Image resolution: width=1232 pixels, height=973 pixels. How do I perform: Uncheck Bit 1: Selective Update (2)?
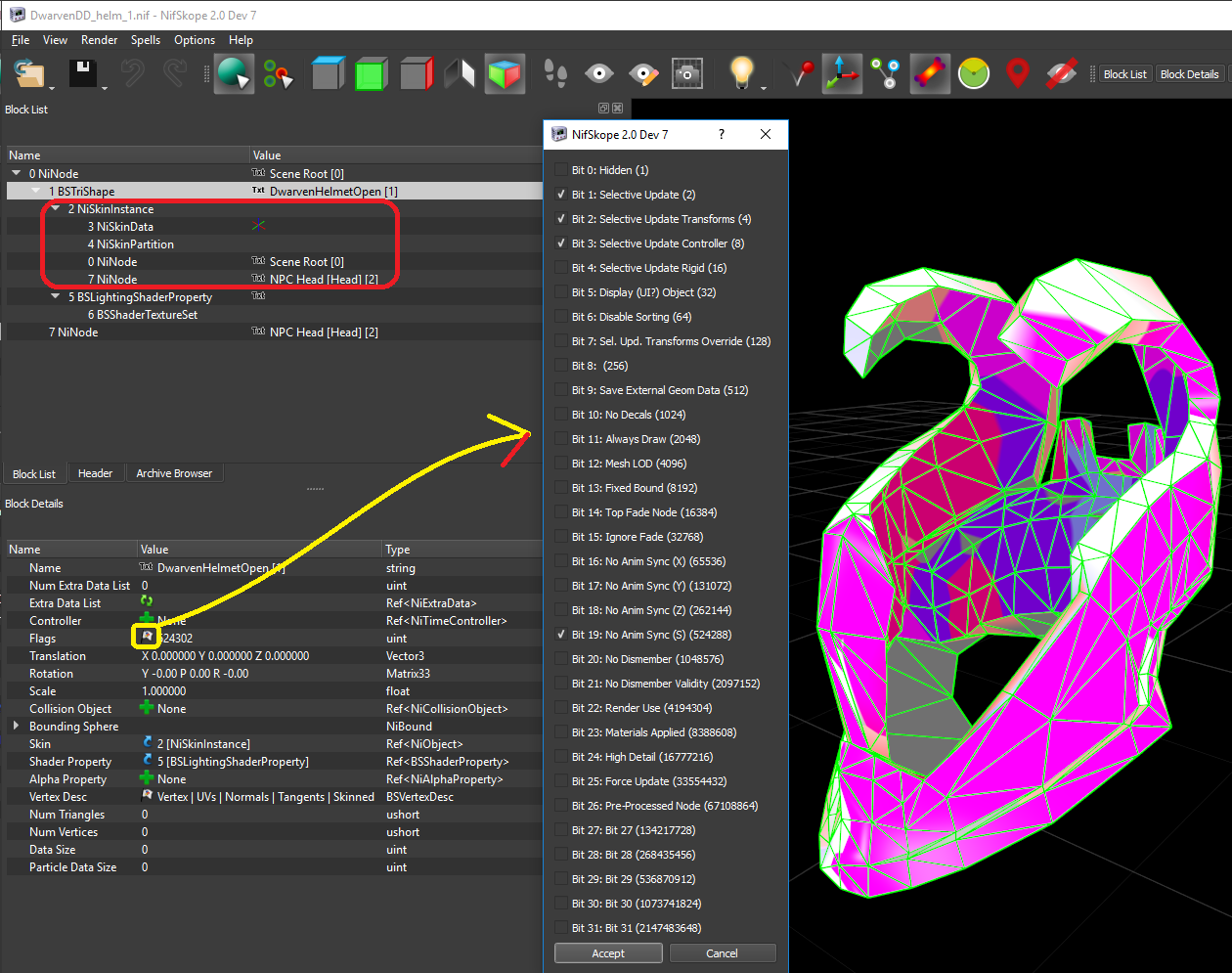[x=561, y=195]
